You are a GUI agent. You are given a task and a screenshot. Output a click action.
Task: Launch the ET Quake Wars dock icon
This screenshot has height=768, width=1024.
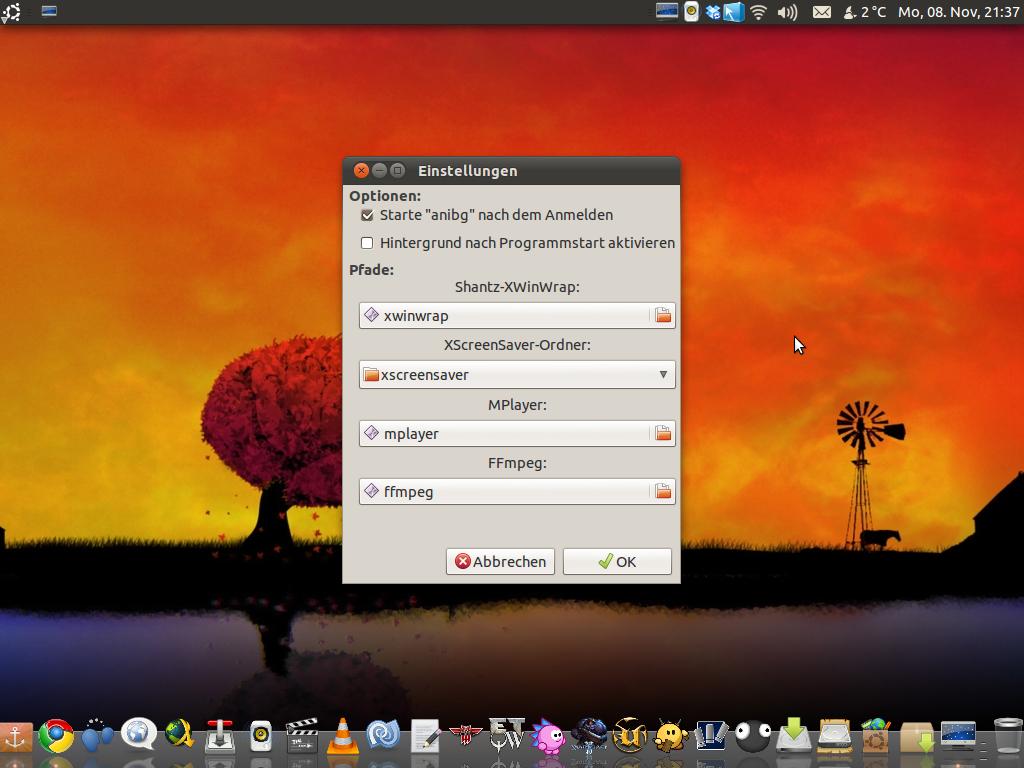coord(506,736)
